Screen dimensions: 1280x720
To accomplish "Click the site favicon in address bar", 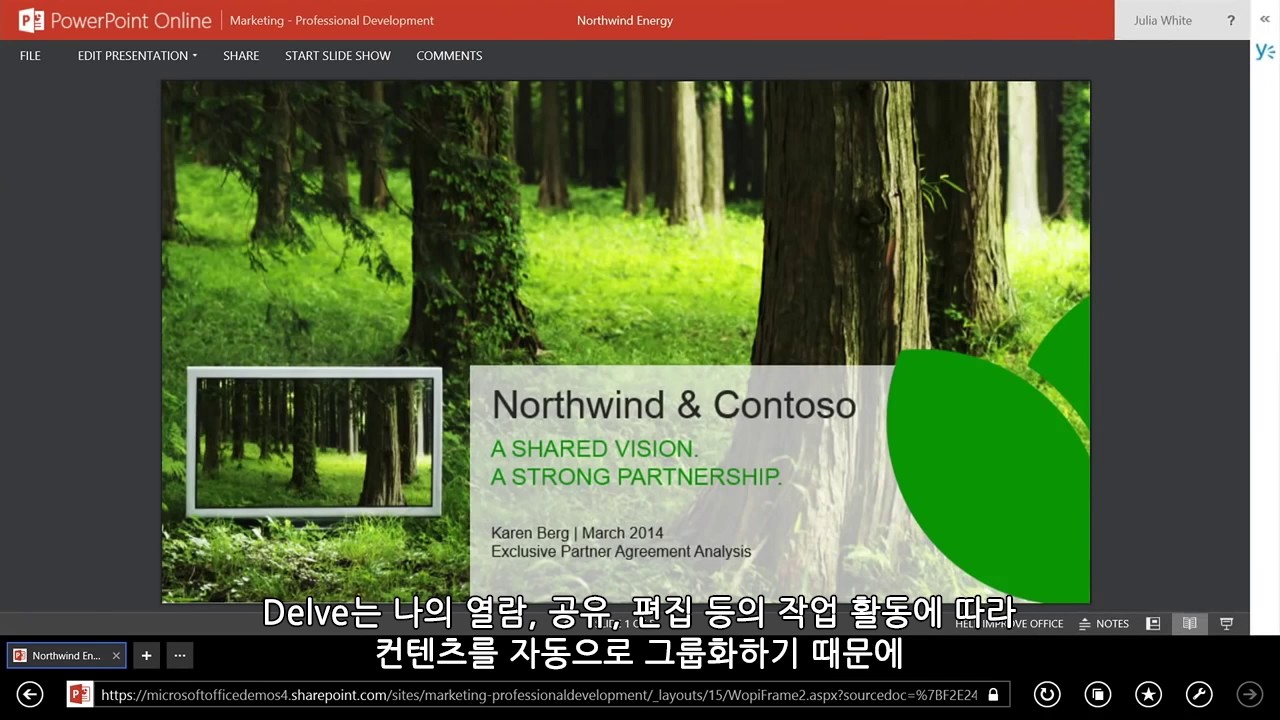I will click(80, 694).
